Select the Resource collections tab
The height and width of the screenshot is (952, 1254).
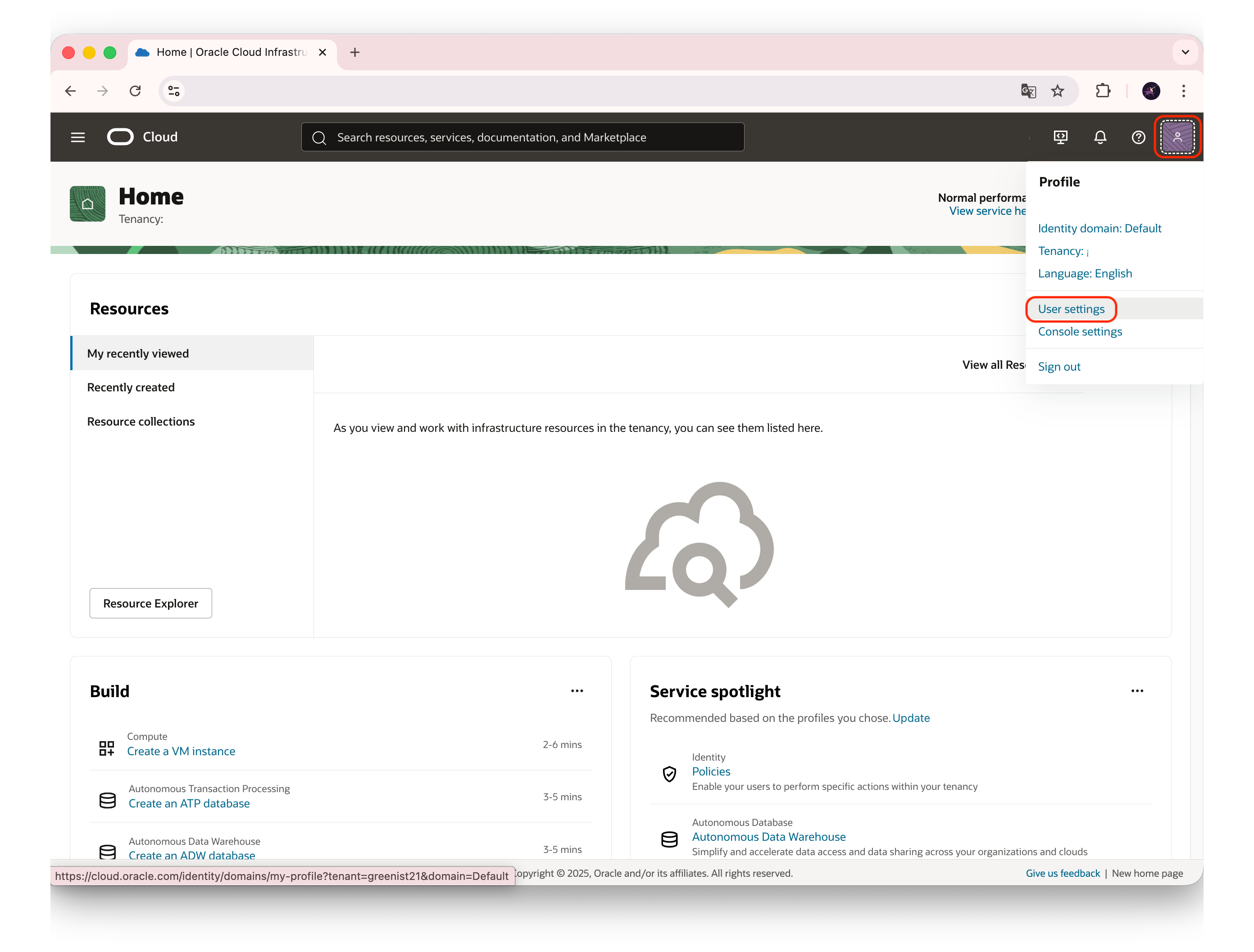coord(141,422)
